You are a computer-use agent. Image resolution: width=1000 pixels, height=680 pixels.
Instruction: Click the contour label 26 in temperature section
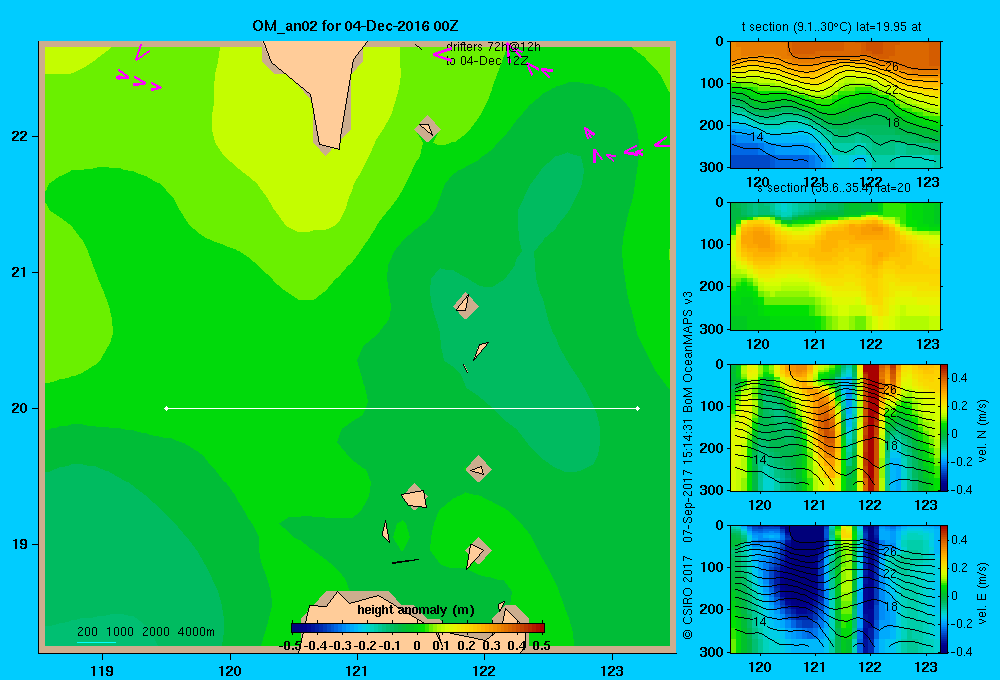click(892, 66)
